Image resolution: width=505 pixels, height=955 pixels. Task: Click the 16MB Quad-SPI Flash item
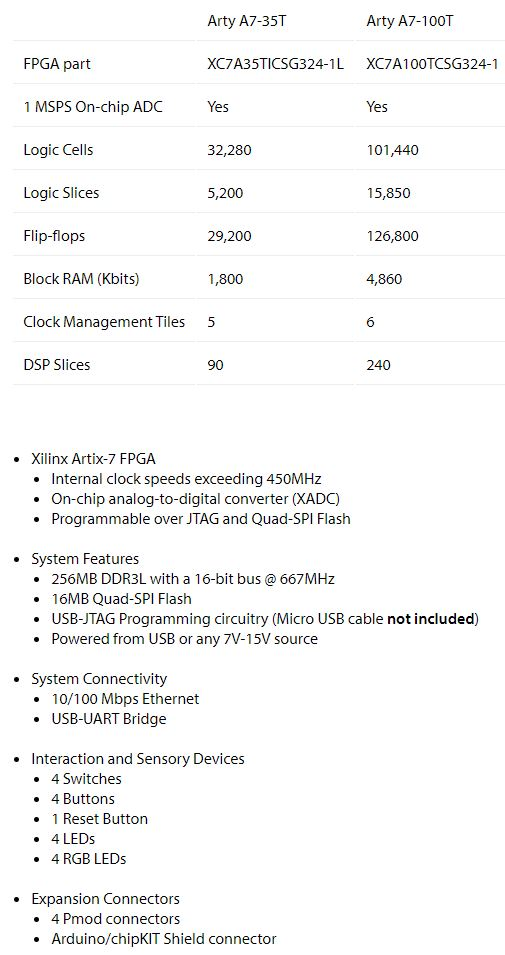click(x=121, y=599)
